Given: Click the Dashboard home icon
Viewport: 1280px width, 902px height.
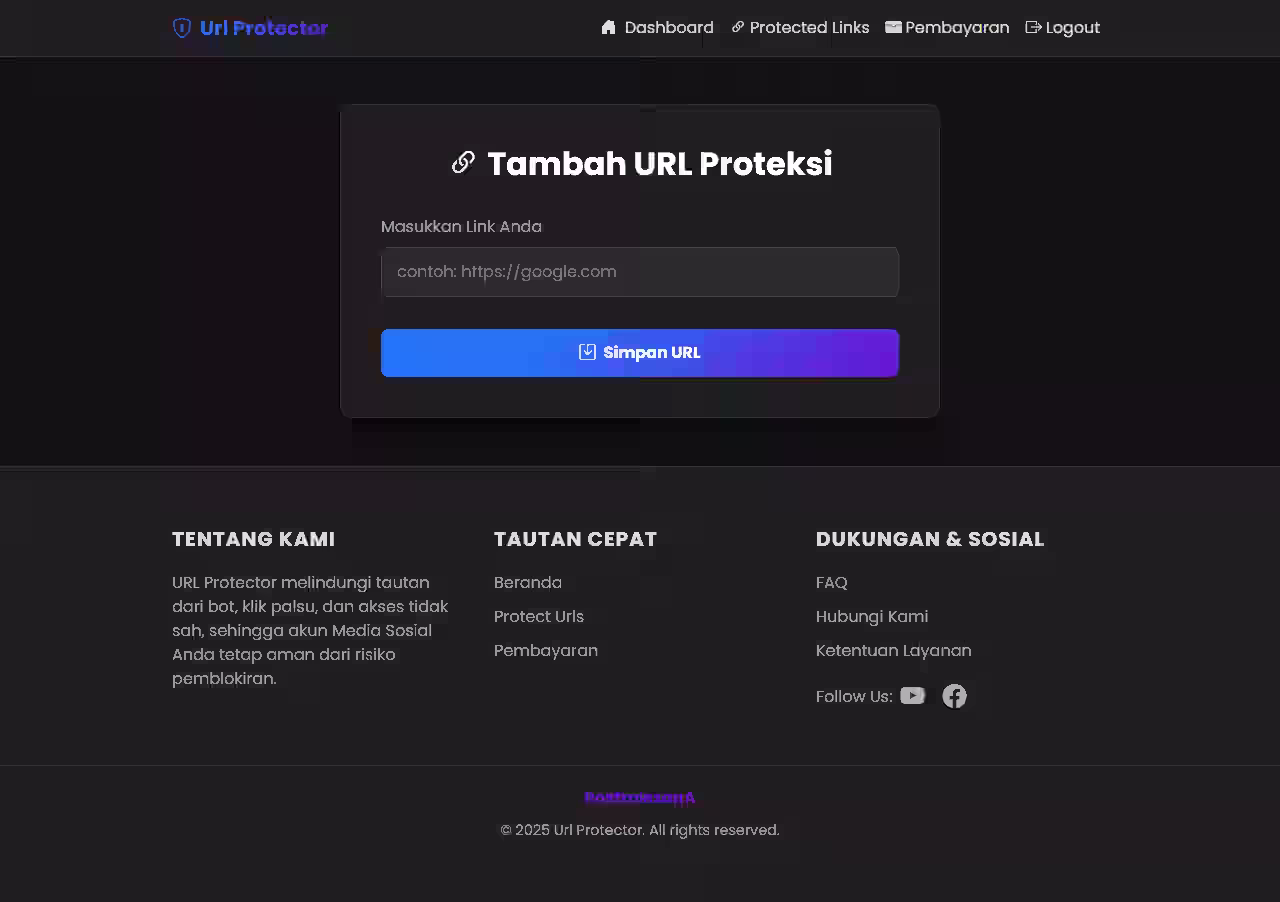Looking at the screenshot, I should coord(608,27).
